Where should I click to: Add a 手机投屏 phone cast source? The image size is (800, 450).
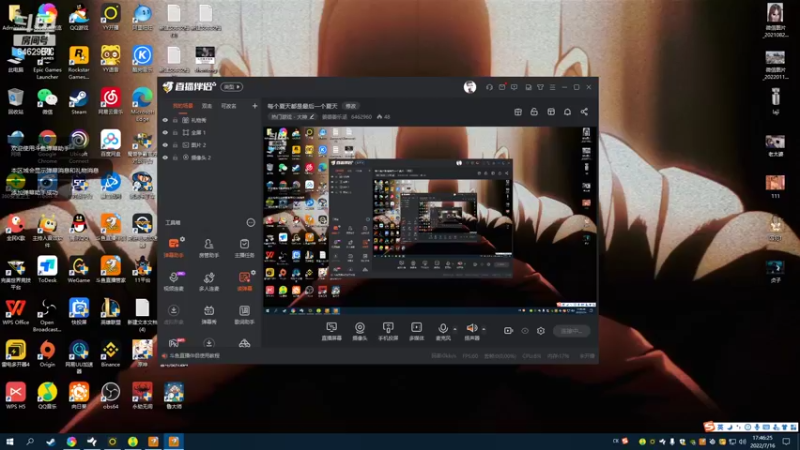coord(388,331)
